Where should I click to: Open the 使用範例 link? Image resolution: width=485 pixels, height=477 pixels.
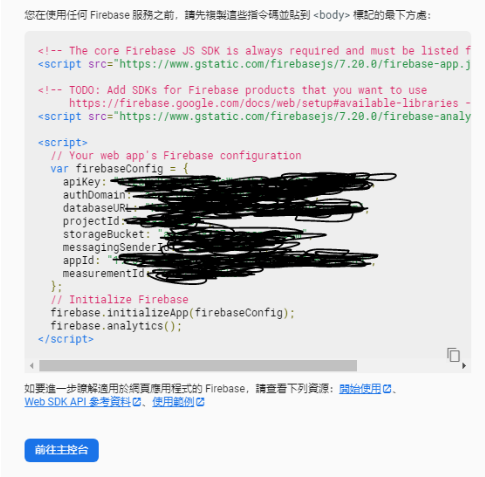click(x=173, y=402)
